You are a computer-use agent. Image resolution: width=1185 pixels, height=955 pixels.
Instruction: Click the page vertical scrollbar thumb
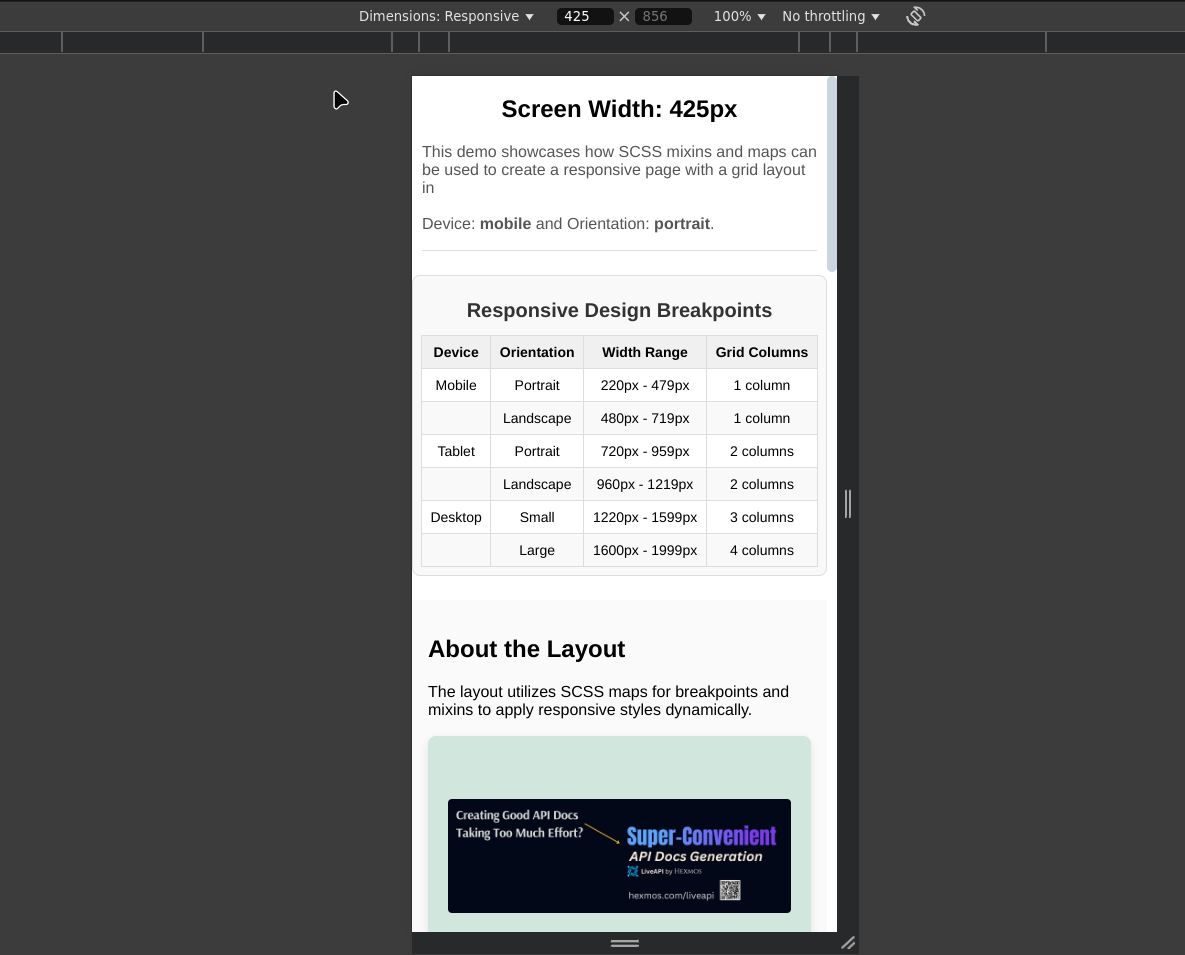[x=832, y=174]
